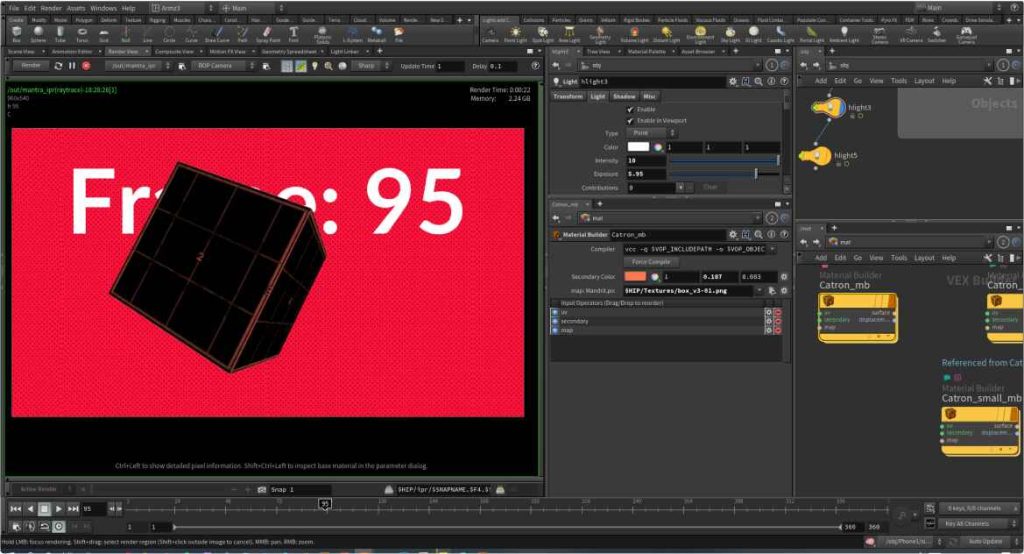Add a Camera from the lights shelf

tap(490, 34)
